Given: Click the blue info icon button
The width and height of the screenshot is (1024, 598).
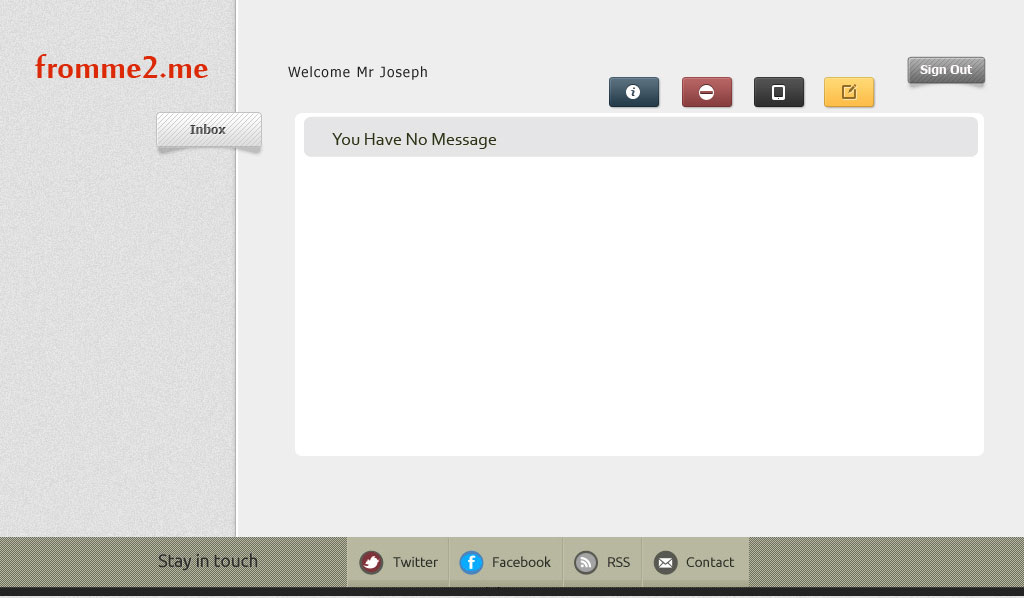Looking at the screenshot, I should (x=633, y=92).
